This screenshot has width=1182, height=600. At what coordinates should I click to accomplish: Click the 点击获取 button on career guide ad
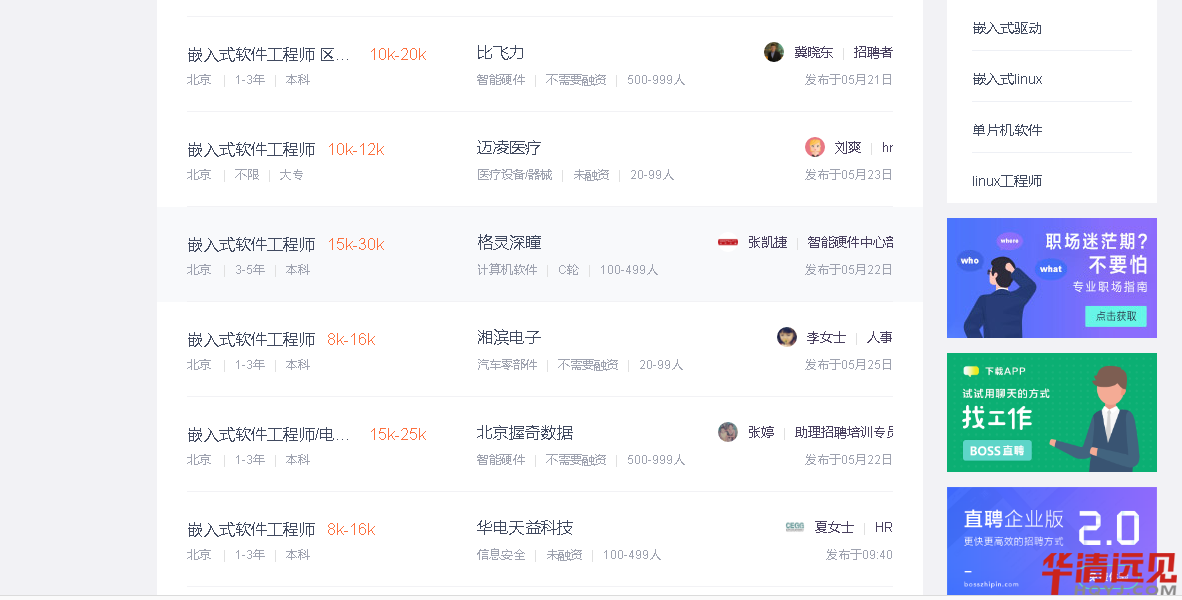coord(1115,315)
